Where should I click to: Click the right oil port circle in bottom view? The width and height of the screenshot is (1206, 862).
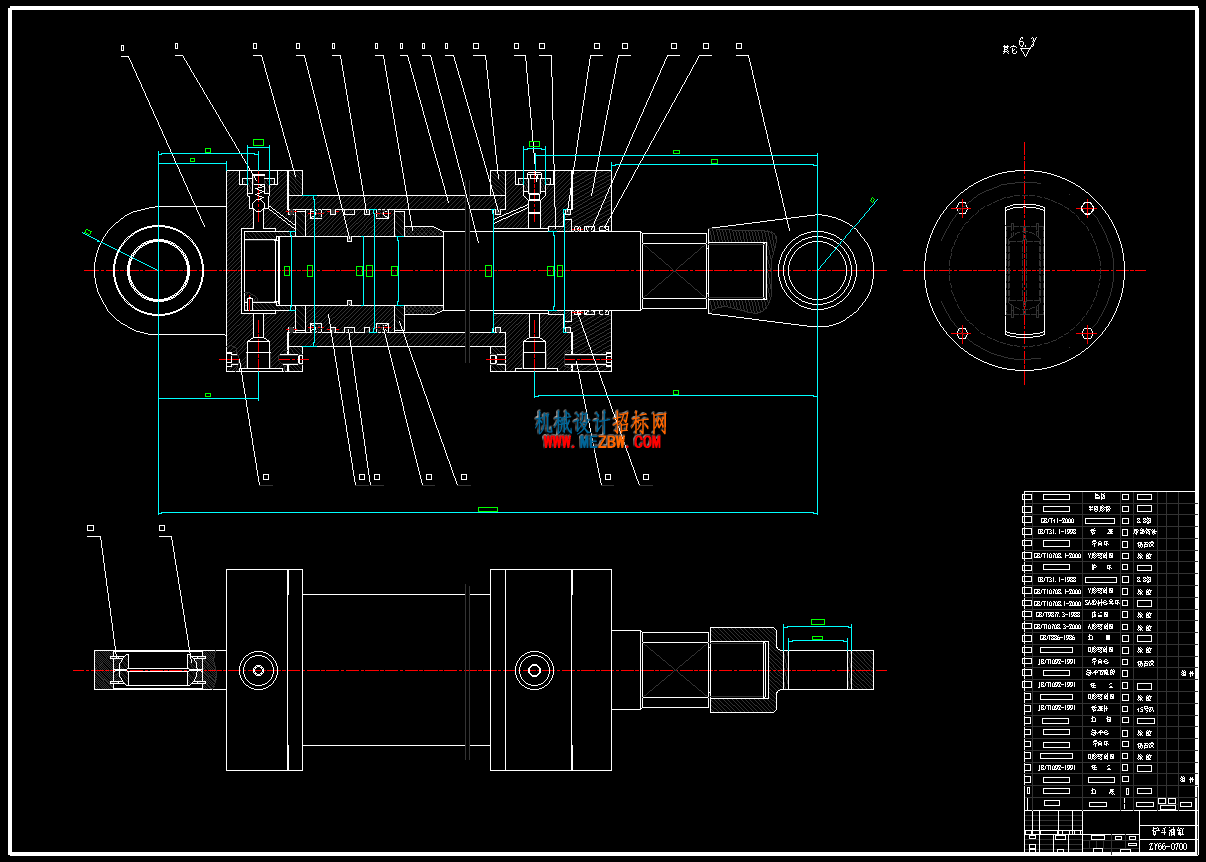point(534,670)
